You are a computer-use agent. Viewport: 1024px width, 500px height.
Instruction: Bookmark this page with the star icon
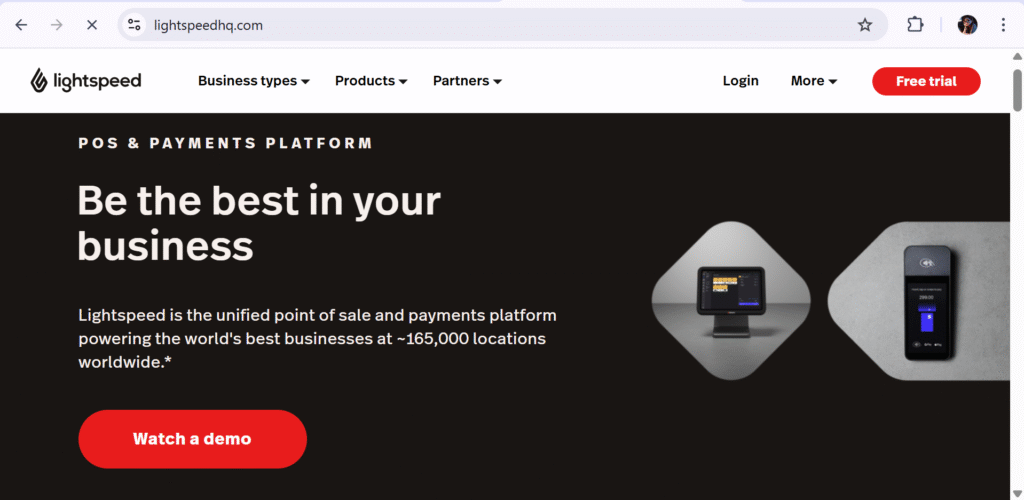coord(865,25)
